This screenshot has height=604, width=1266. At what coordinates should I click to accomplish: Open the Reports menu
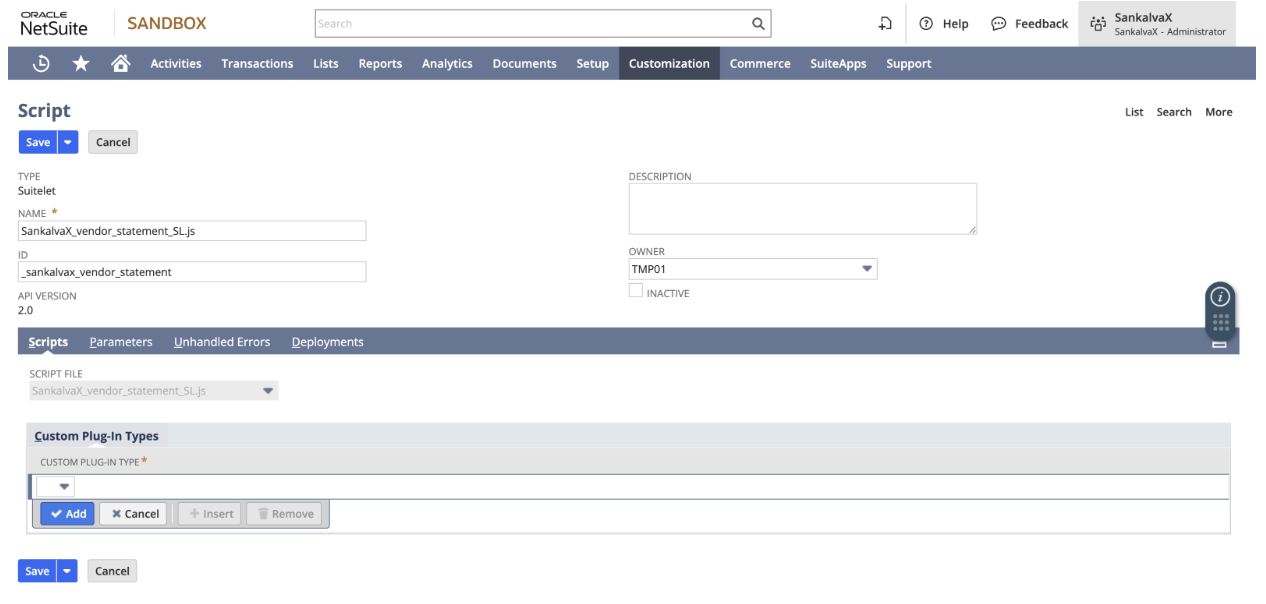380,64
